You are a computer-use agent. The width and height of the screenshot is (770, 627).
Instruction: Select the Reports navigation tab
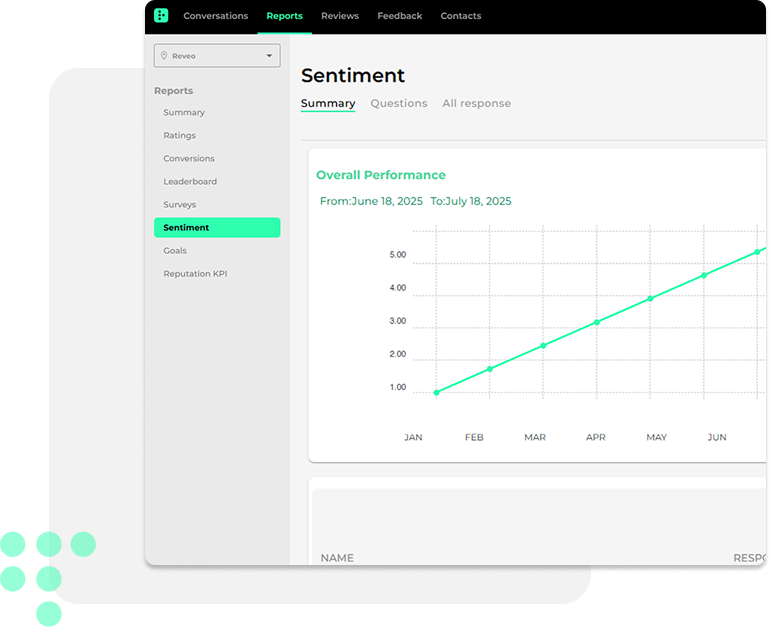284,16
